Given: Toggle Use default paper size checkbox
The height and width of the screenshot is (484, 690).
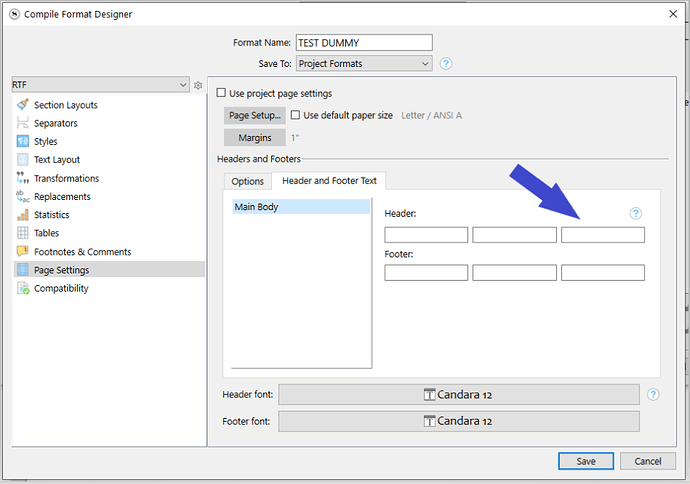Looking at the screenshot, I should tap(295, 116).
